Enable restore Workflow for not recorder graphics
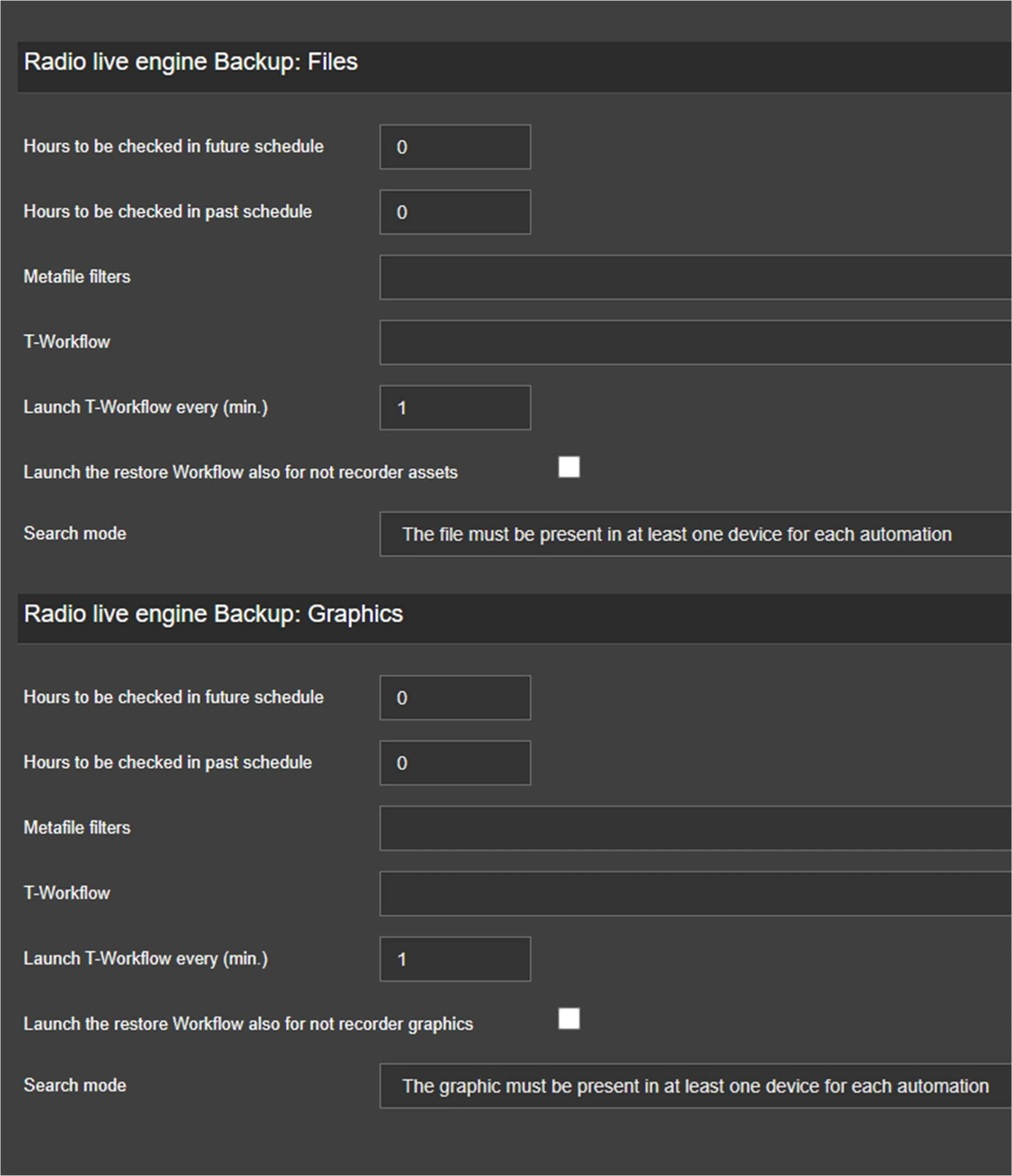Screen dimensions: 1012x1176 tap(569, 1019)
